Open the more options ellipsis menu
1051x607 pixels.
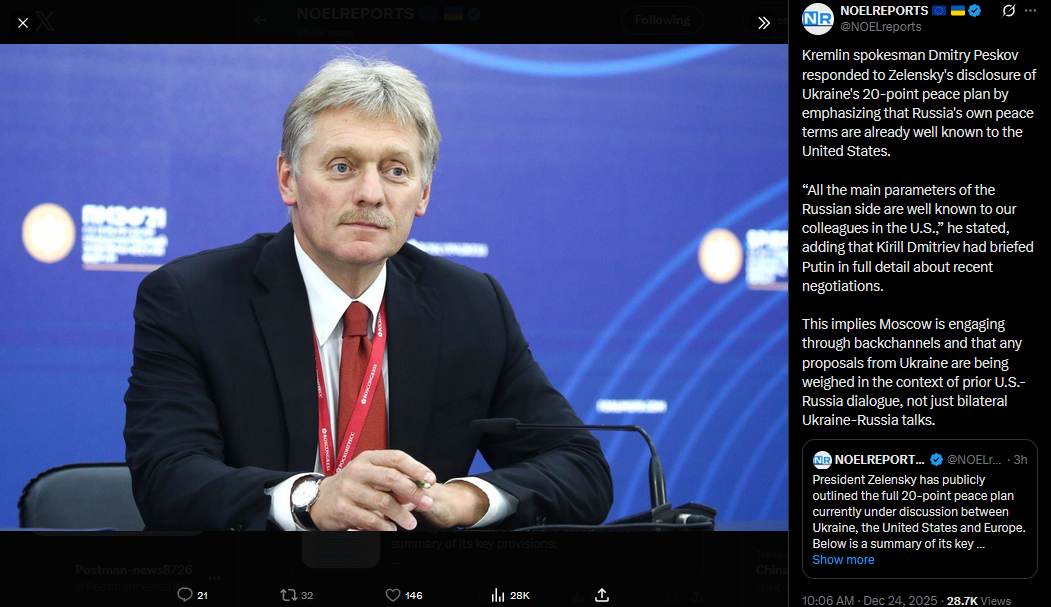coord(1030,11)
